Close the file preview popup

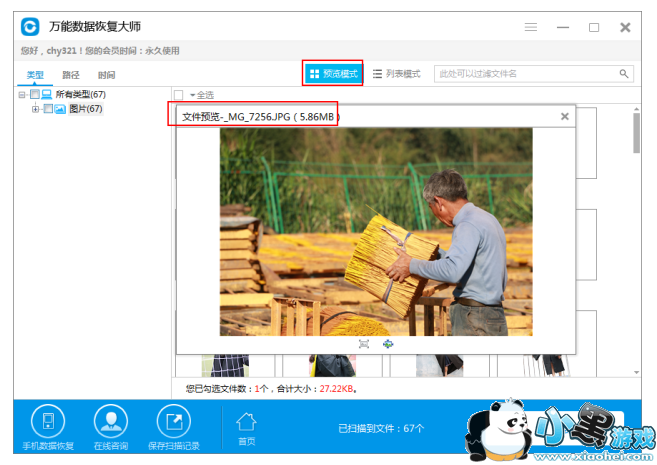[x=565, y=116]
